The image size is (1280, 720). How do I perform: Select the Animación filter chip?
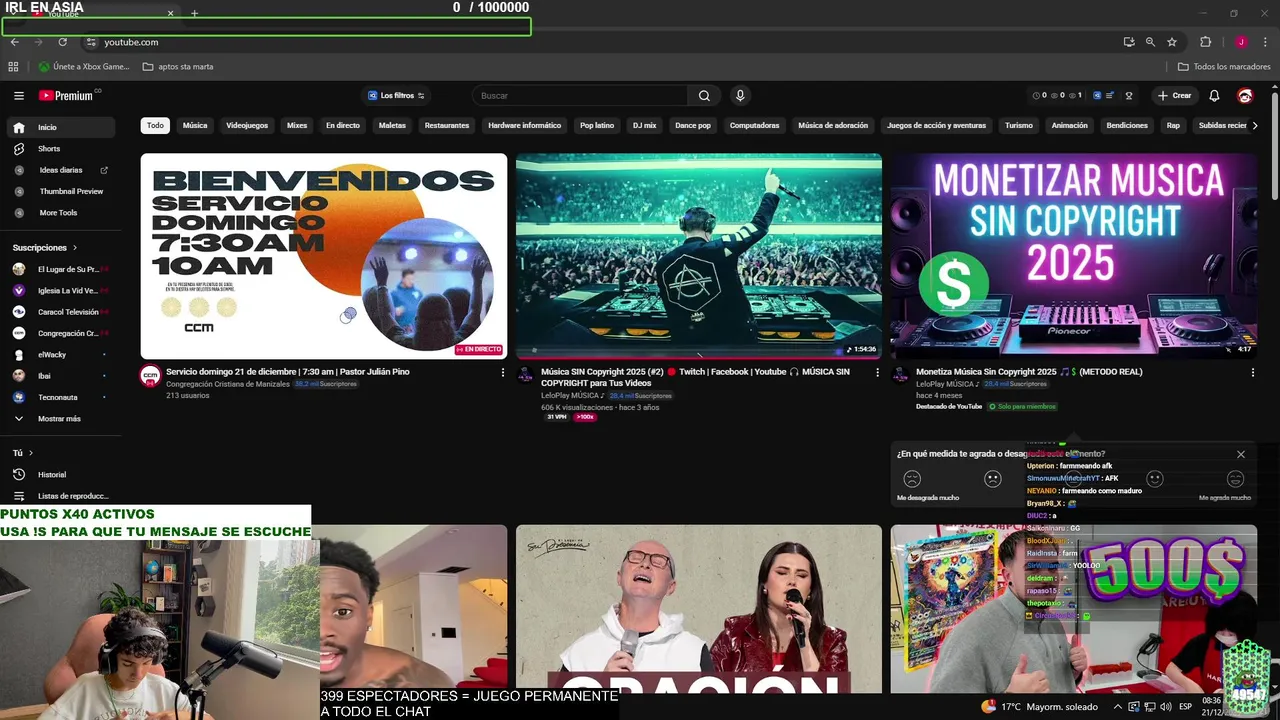(1069, 126)
